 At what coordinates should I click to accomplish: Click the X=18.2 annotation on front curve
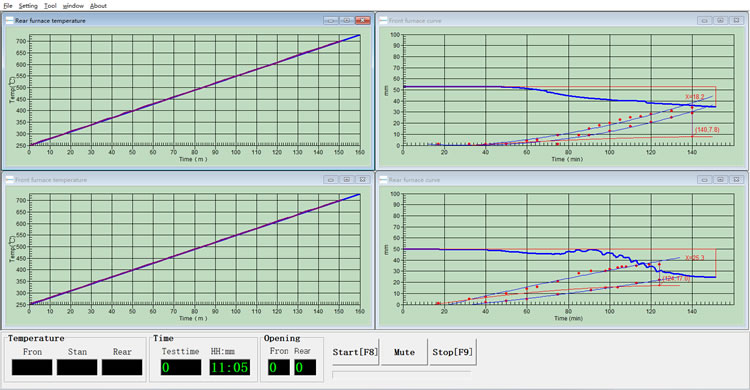point(695,97)
